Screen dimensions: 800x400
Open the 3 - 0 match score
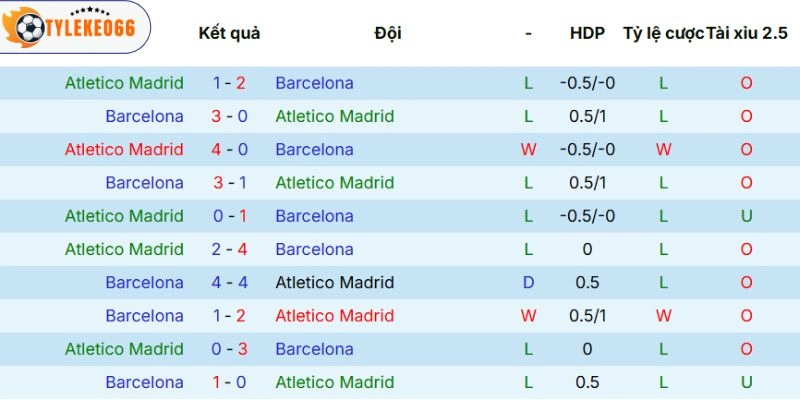[229, 116]
